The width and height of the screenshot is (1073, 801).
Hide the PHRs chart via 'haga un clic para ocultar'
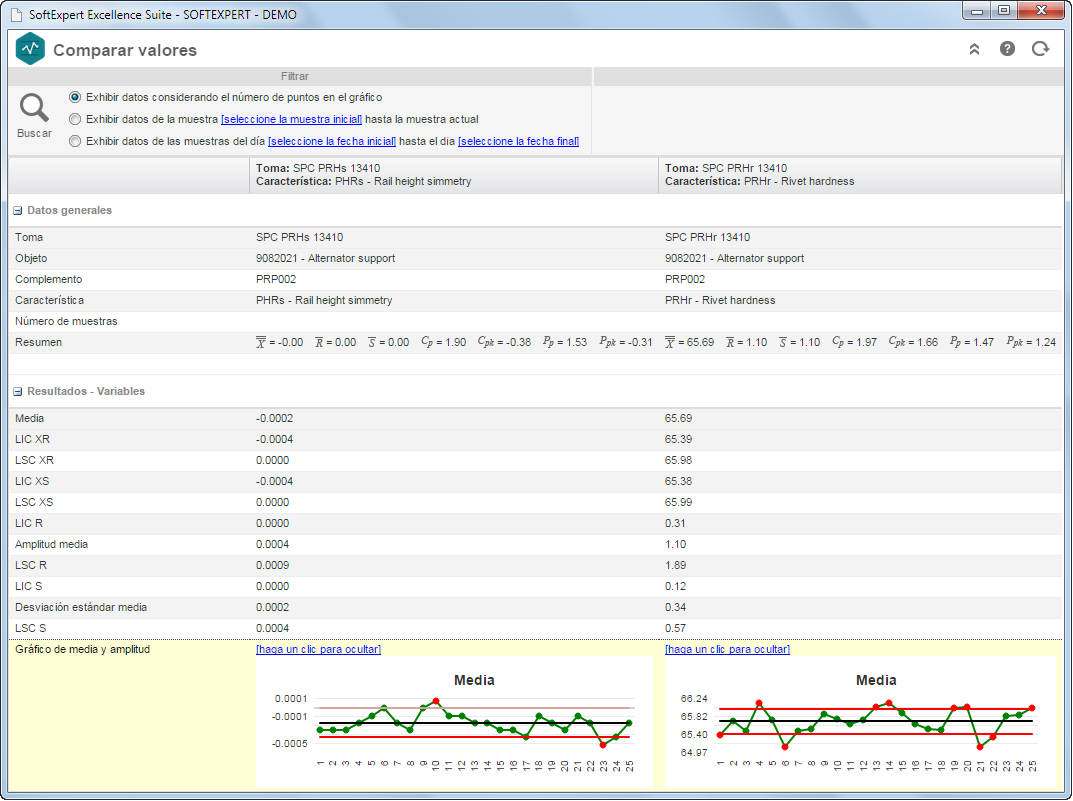[x=318, y=649]
